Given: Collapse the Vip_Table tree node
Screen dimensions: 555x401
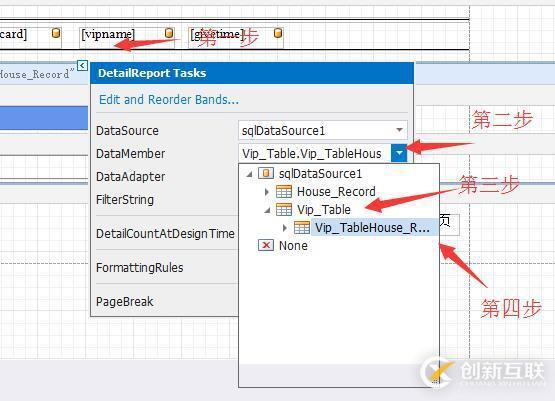Looking at the screenshot, I should click(267, 210).
